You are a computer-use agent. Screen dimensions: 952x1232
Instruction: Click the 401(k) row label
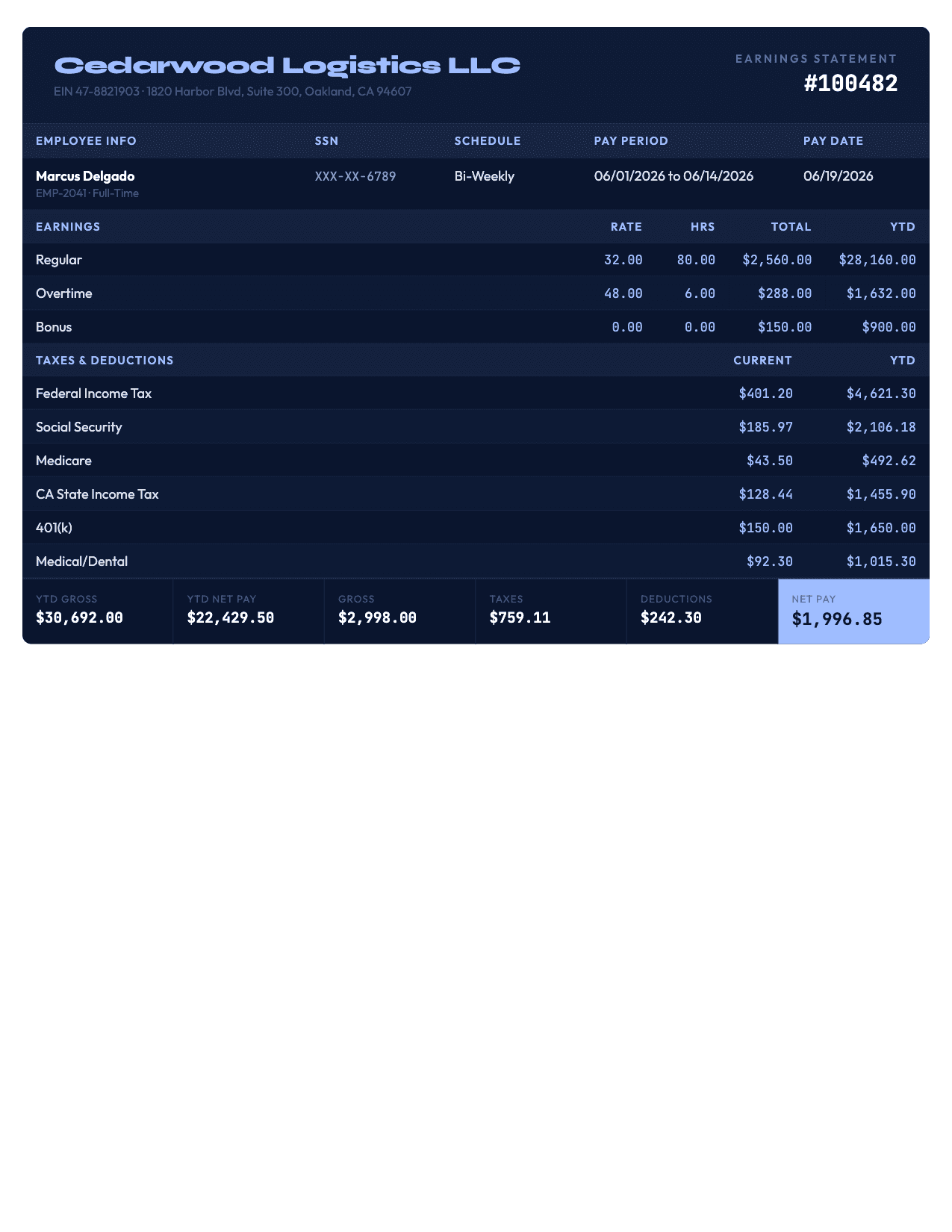(x=55, y=528)
